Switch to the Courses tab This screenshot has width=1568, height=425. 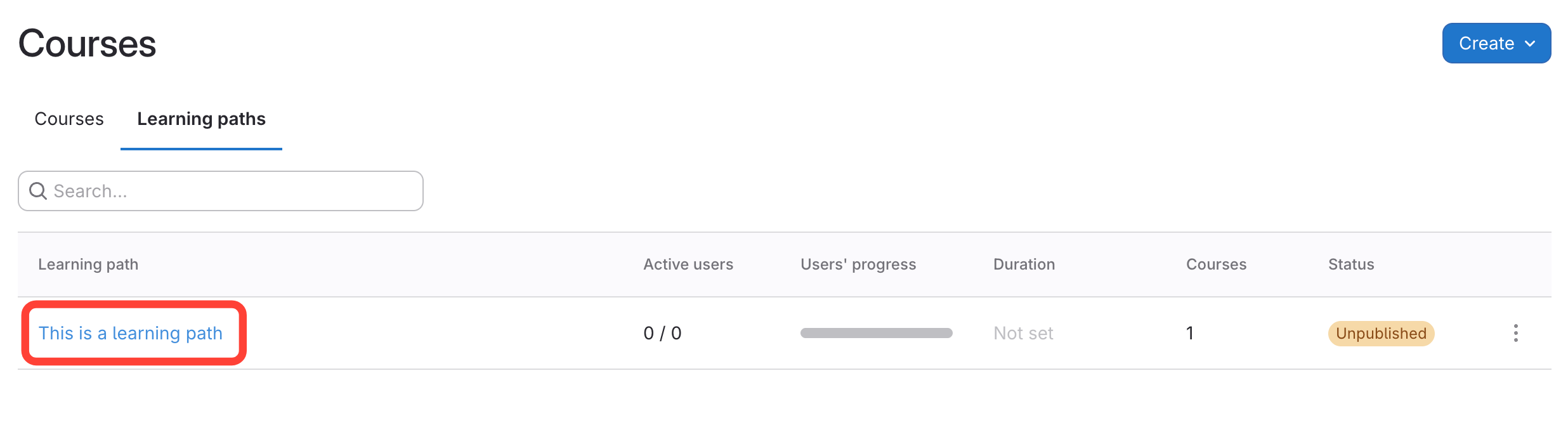point(69,119)
